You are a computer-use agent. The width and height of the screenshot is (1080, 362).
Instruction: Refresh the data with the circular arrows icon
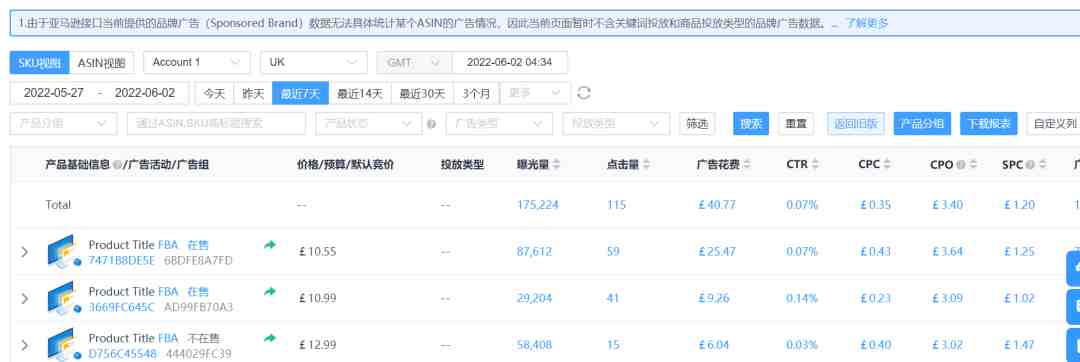pyautogui.click(x=583, y=93)
